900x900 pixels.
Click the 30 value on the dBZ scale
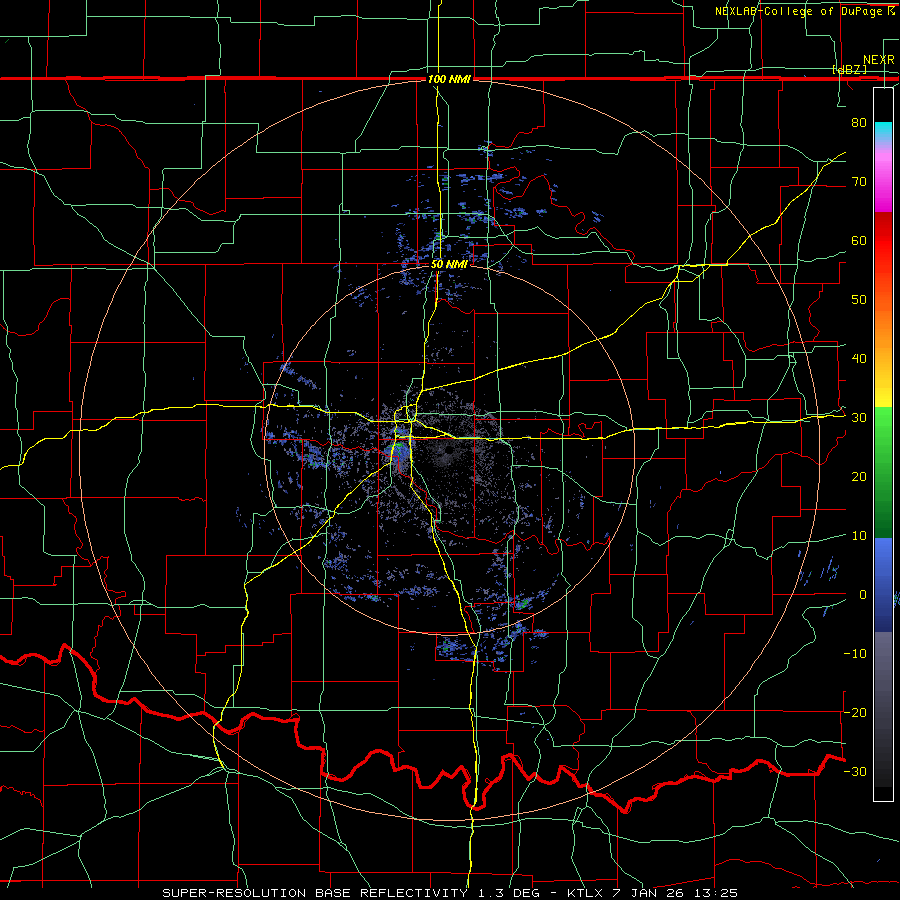pos(859,418)
